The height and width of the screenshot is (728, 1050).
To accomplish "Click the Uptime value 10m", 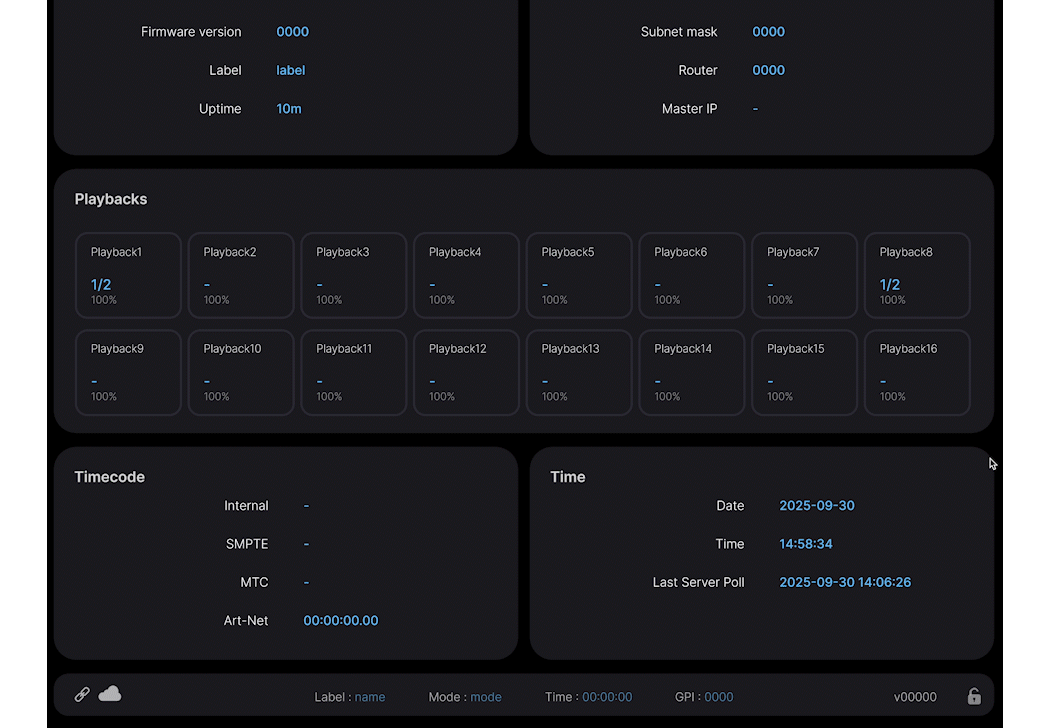I will [289, 109].
